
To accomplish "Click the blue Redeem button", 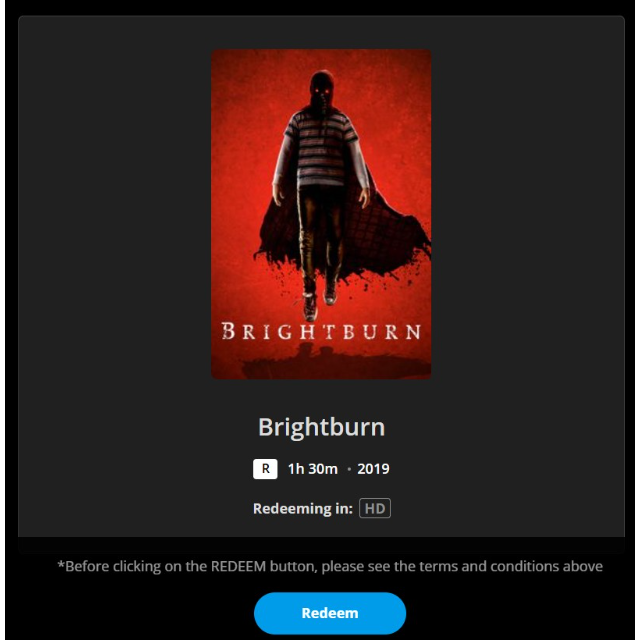I will [x=330, y=613].
